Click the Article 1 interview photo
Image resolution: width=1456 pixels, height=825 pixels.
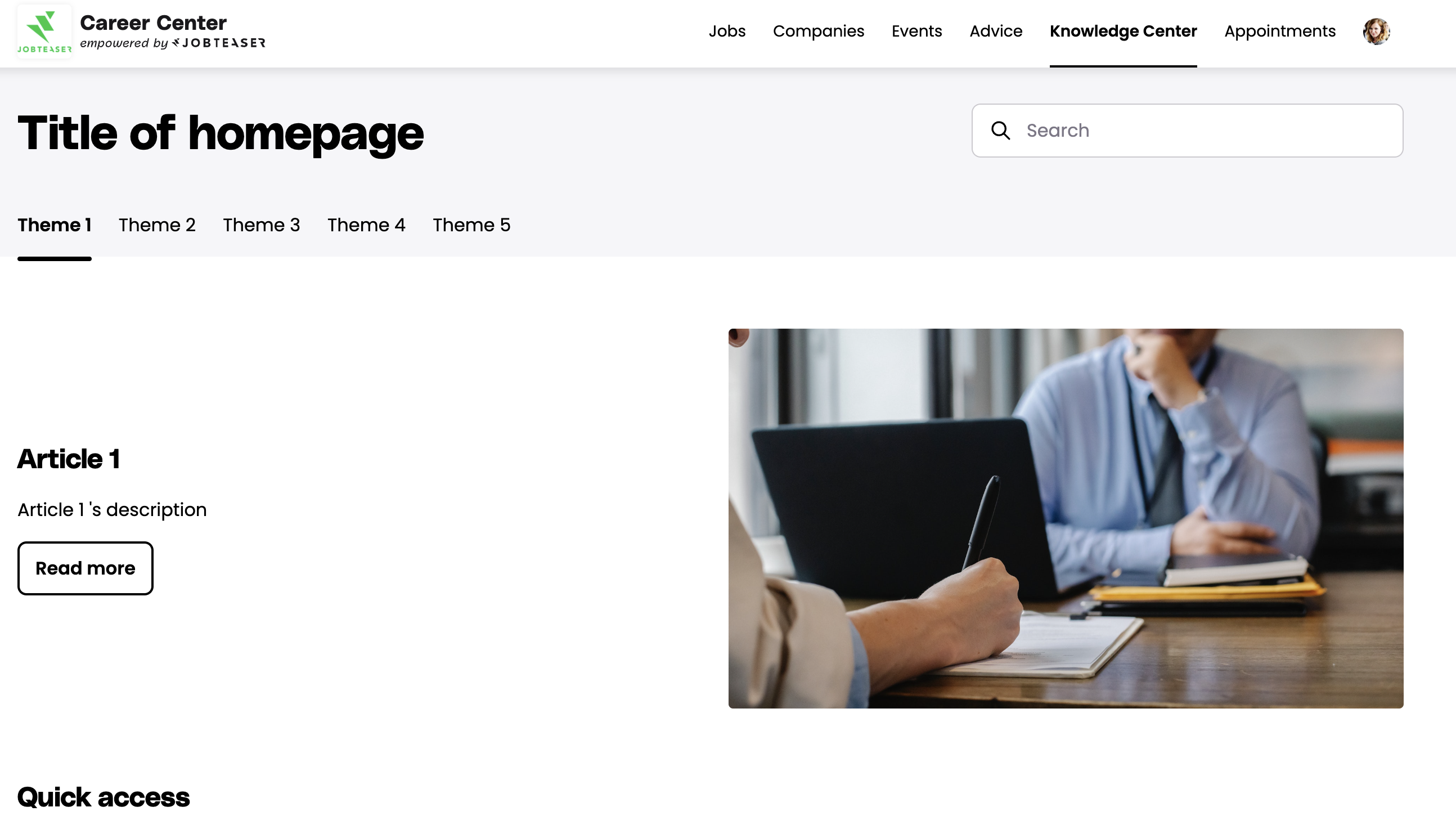[1065, 518]
